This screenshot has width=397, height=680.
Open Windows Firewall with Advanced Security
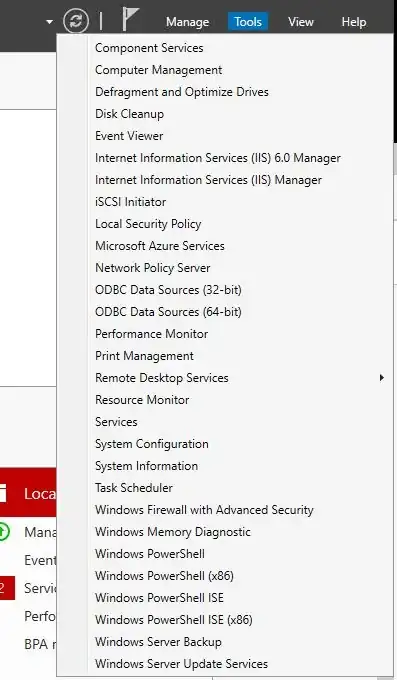click(204, 510)
